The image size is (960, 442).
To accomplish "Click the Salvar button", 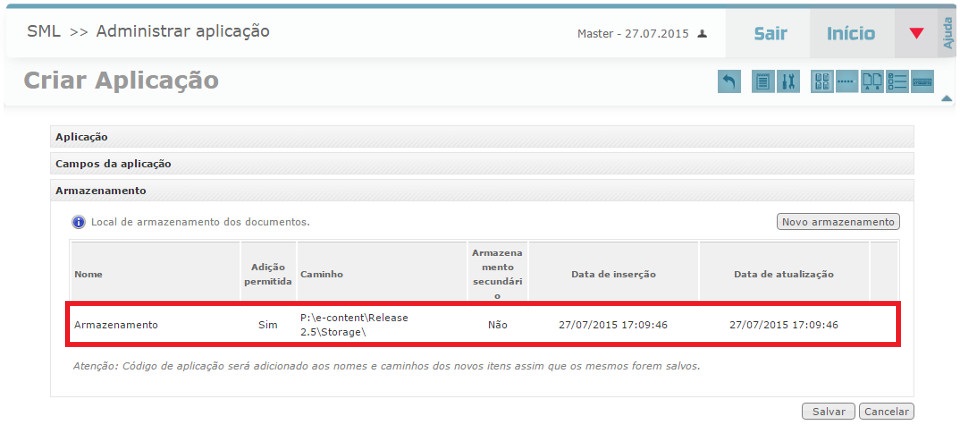I will pyautogui.click(x=829, y=411).
